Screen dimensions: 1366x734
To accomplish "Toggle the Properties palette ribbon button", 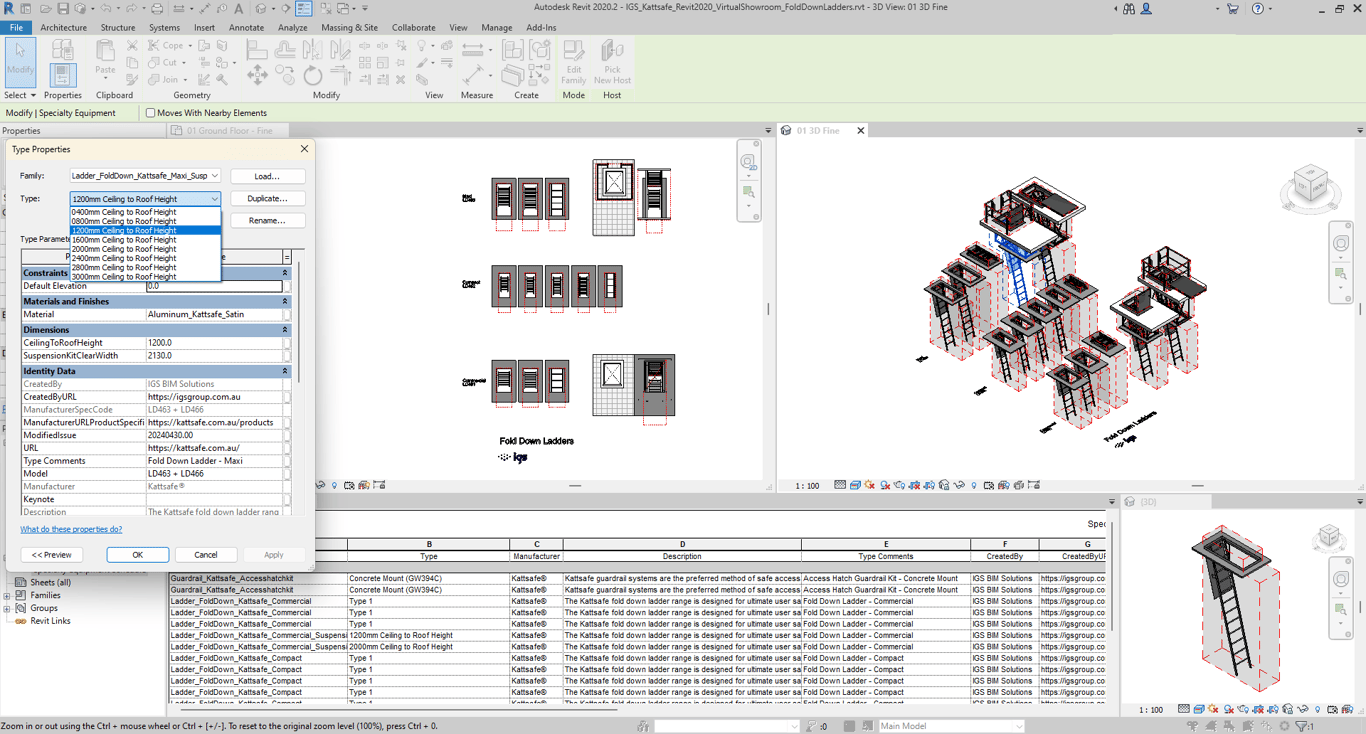I will pos(62,73).
